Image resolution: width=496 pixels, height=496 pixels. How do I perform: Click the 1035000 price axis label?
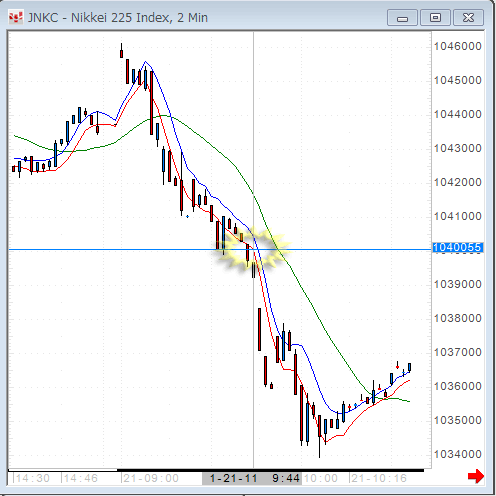[457, 420]
